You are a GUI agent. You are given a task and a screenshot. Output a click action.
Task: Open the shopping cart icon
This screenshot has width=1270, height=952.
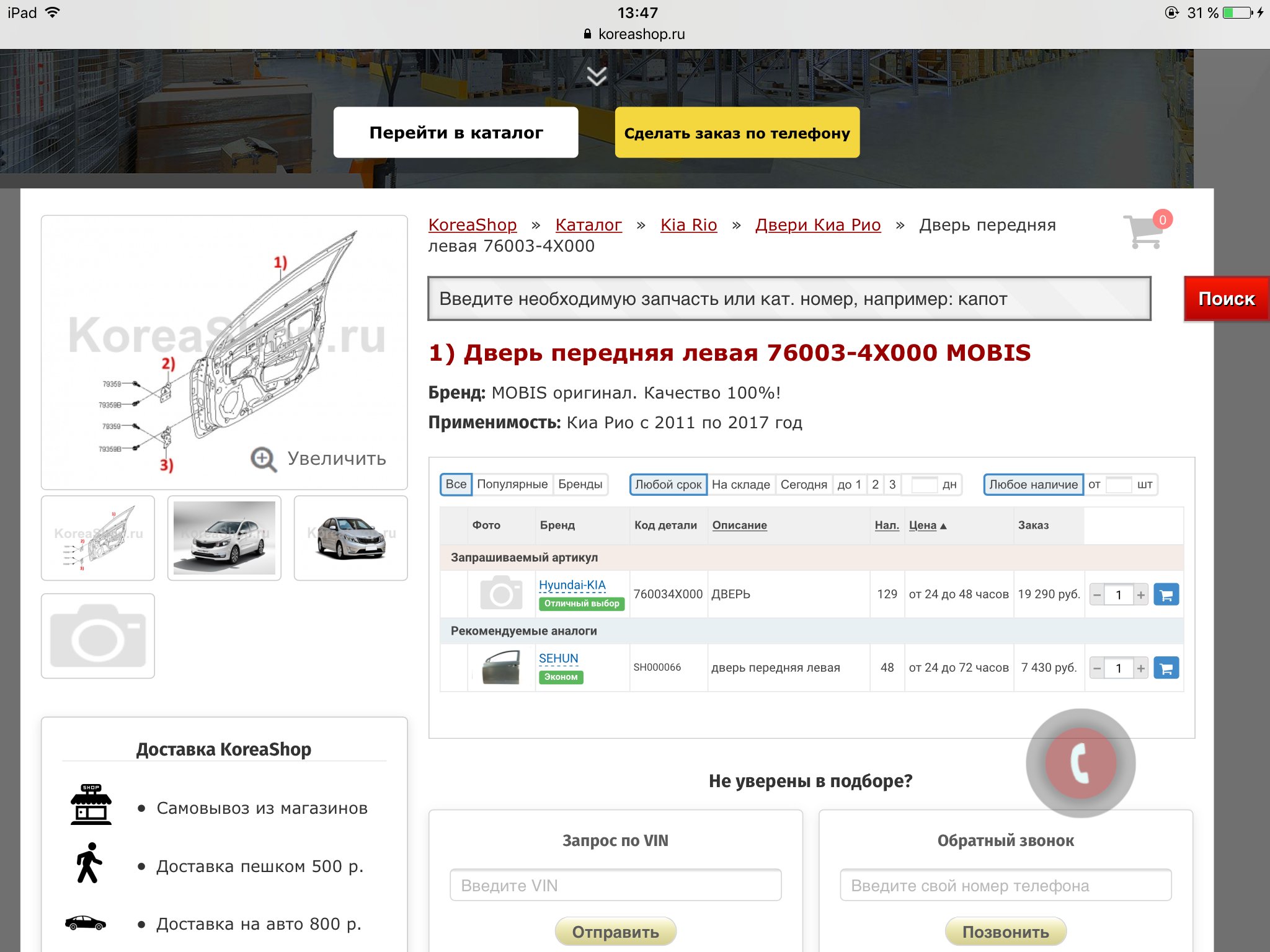pyautogui.click(x=1145, y=232)
